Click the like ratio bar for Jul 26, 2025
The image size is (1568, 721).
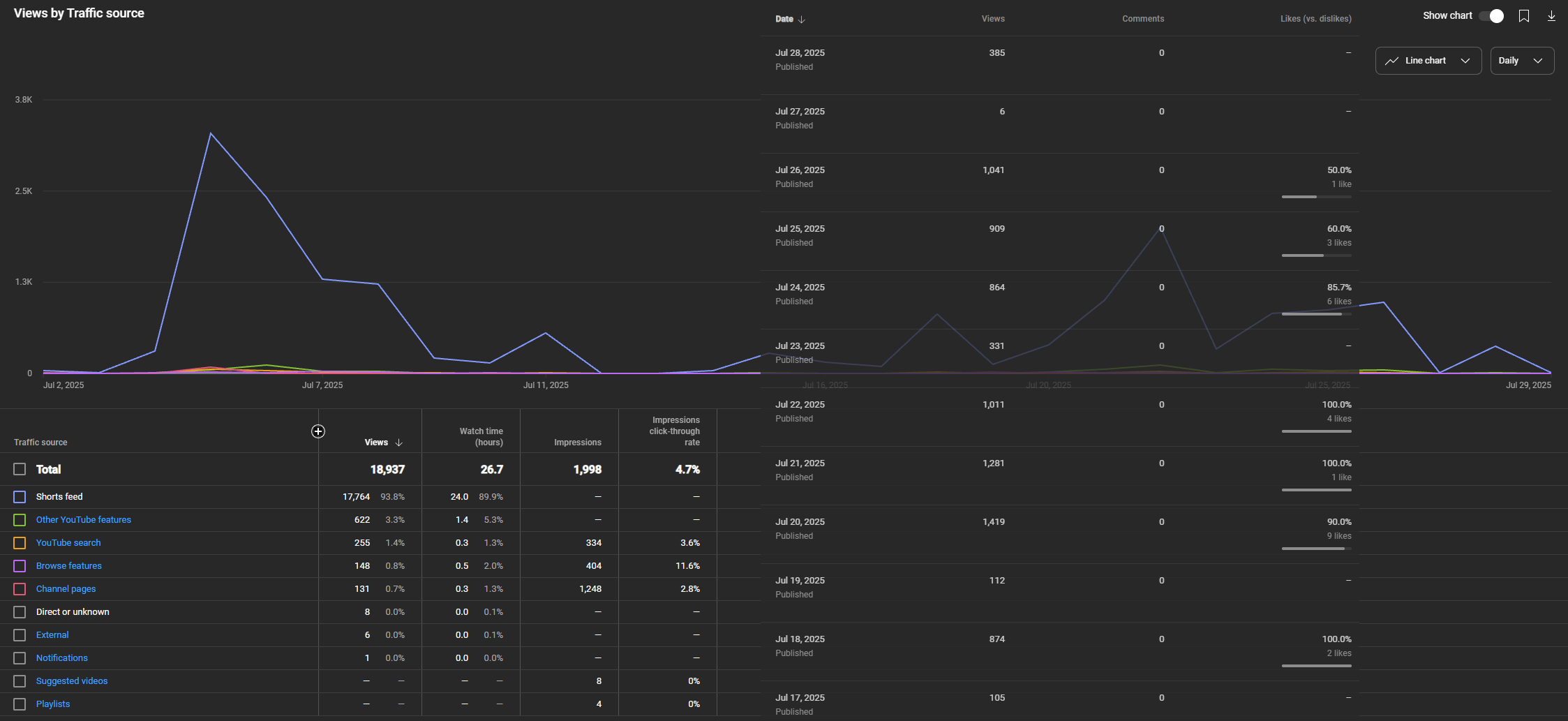[x=1317, y=197]
